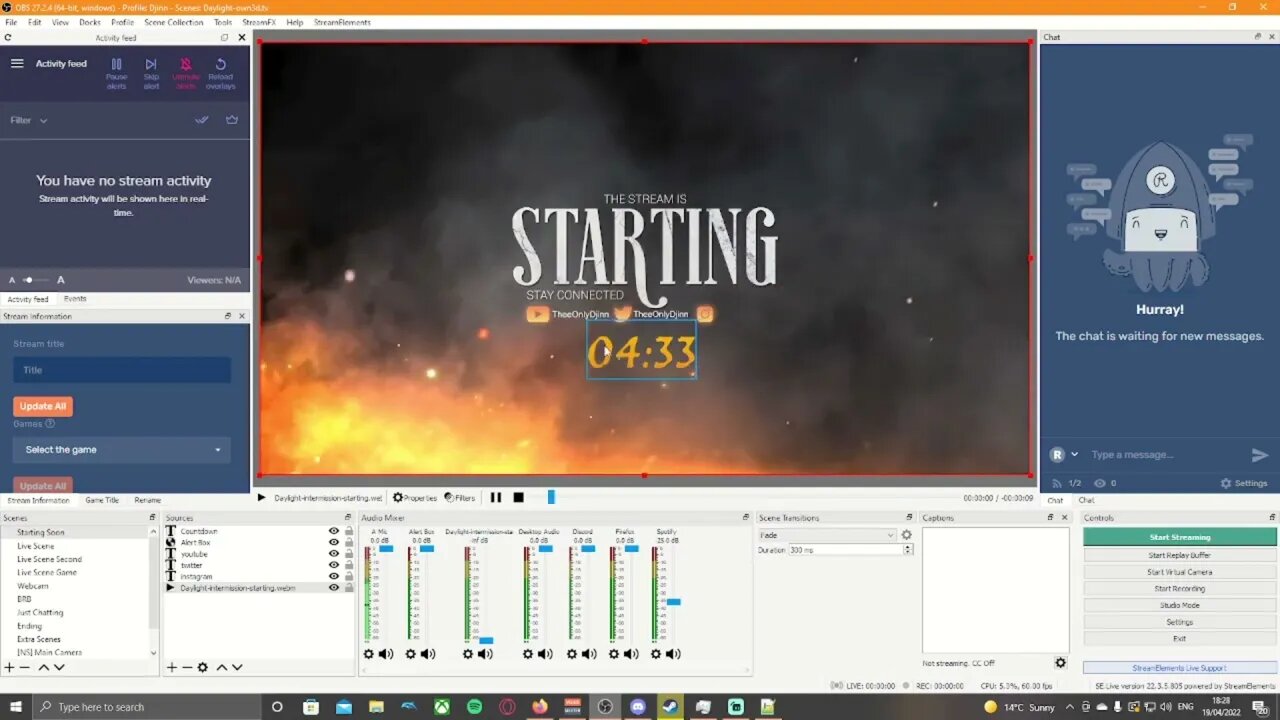
Task: Remove the selected source with minus icon
Action: click(x=186, y=667)
